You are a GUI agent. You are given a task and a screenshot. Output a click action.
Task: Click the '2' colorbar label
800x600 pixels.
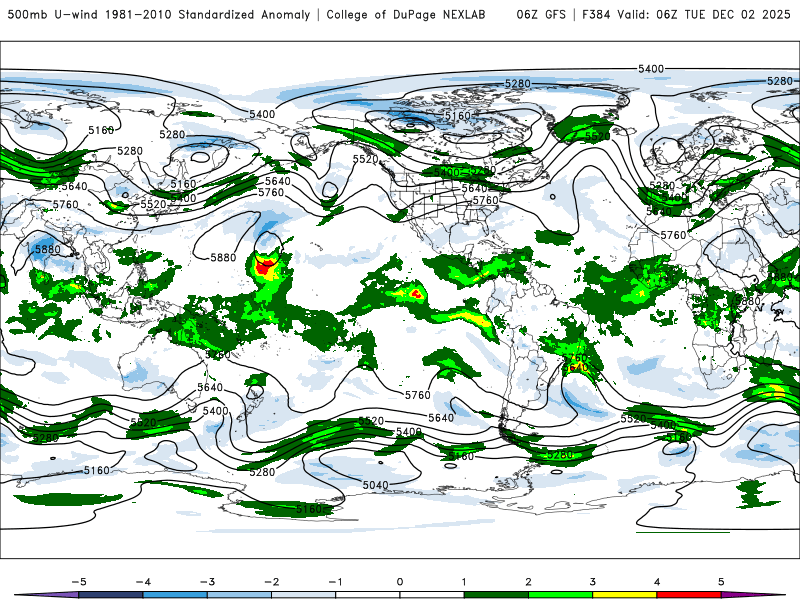[528, 582]
